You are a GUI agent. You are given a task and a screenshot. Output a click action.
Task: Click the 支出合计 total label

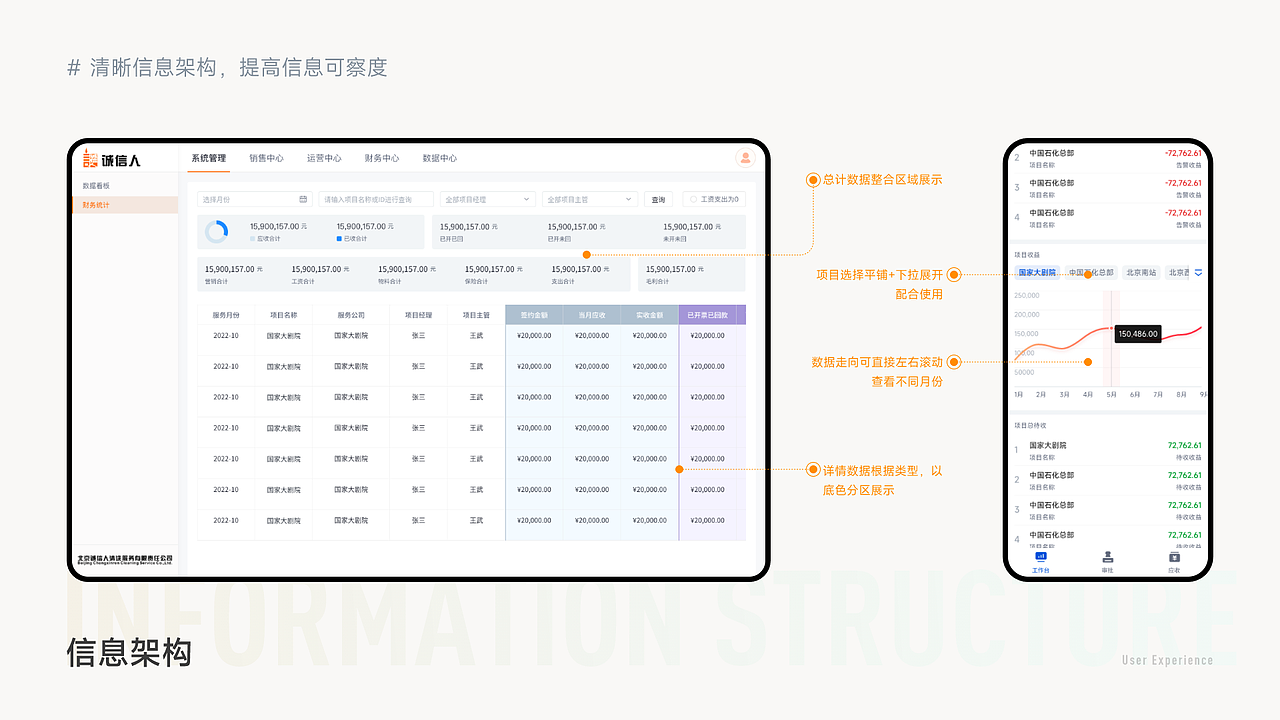[562, 282]
